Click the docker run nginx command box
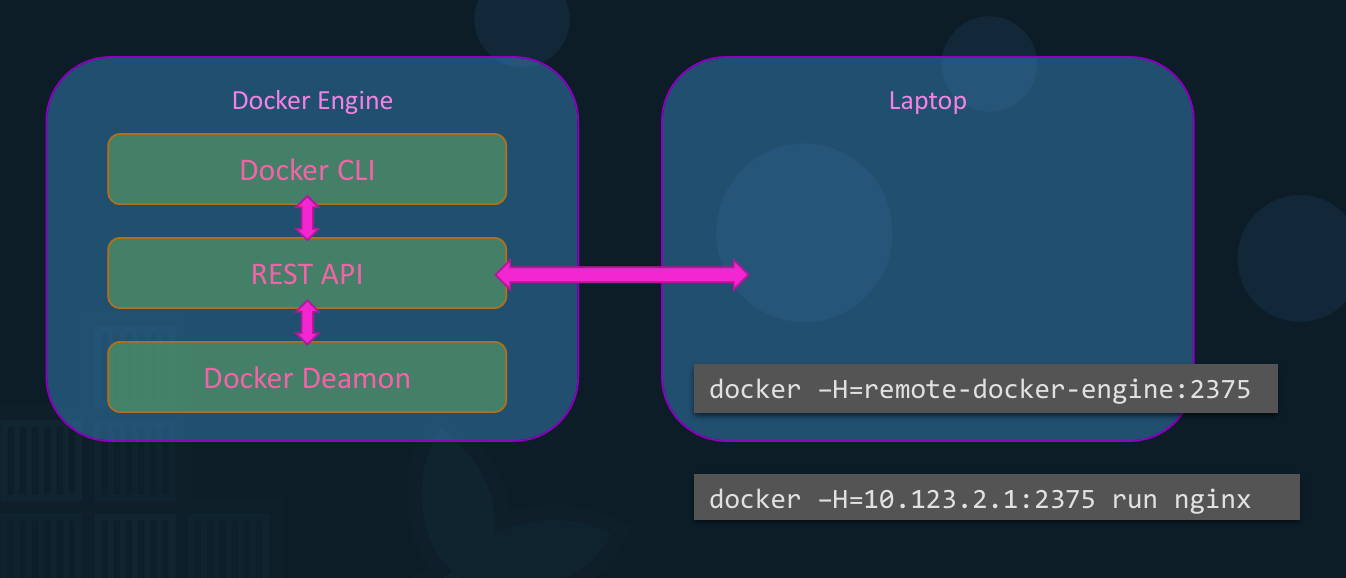 (x=996, y=497)
